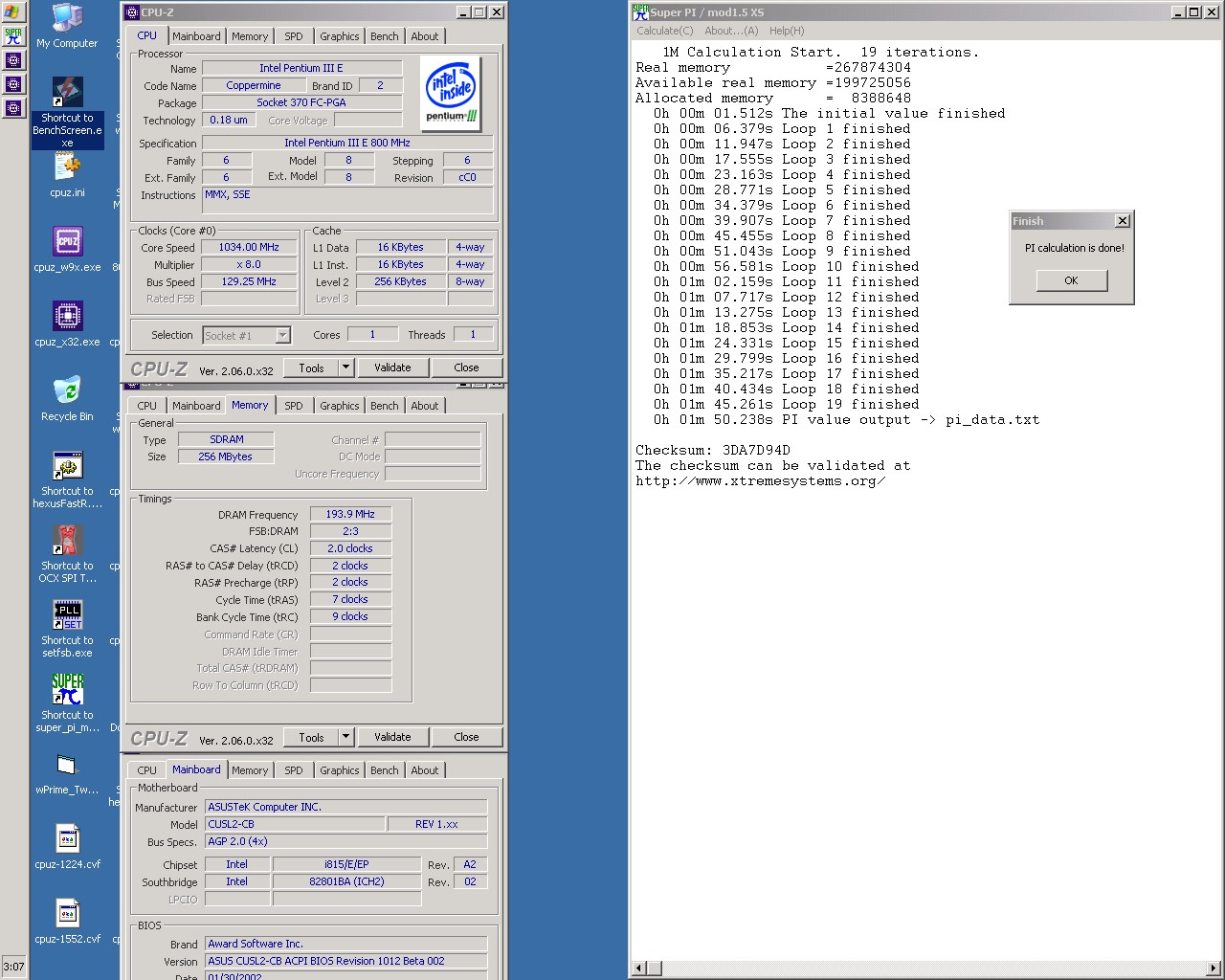Image resolution: width=1225 pixels, height=980 pixels.
Task: Switch to About tab in top CPU-Z window
Action: click(x=425, y=36)
